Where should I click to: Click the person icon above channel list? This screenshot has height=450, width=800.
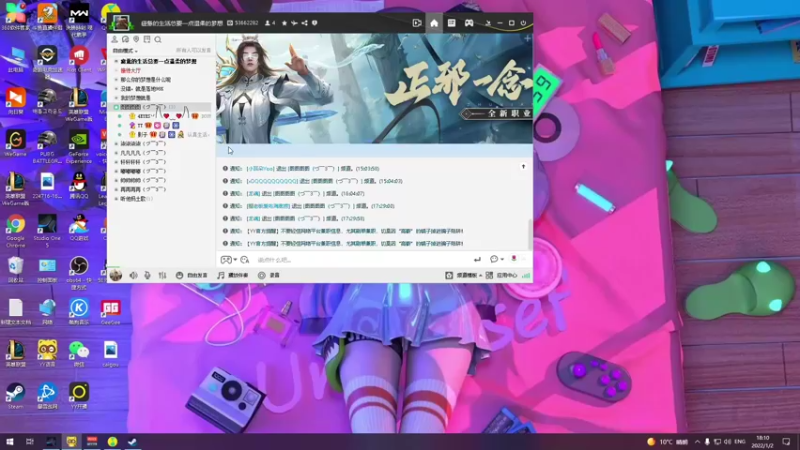(114, 39)
